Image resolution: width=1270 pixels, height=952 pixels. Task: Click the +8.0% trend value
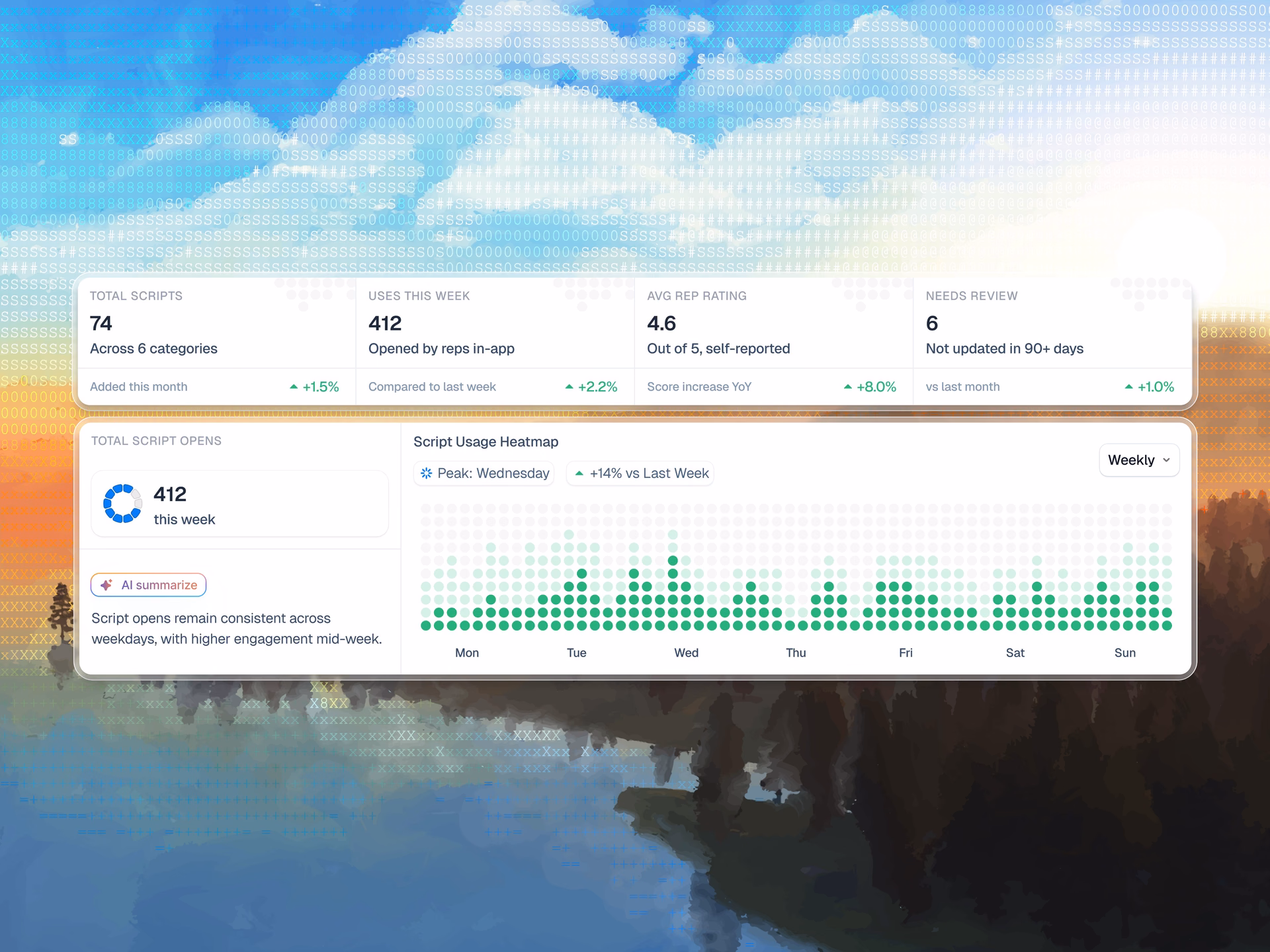(876, 387)
